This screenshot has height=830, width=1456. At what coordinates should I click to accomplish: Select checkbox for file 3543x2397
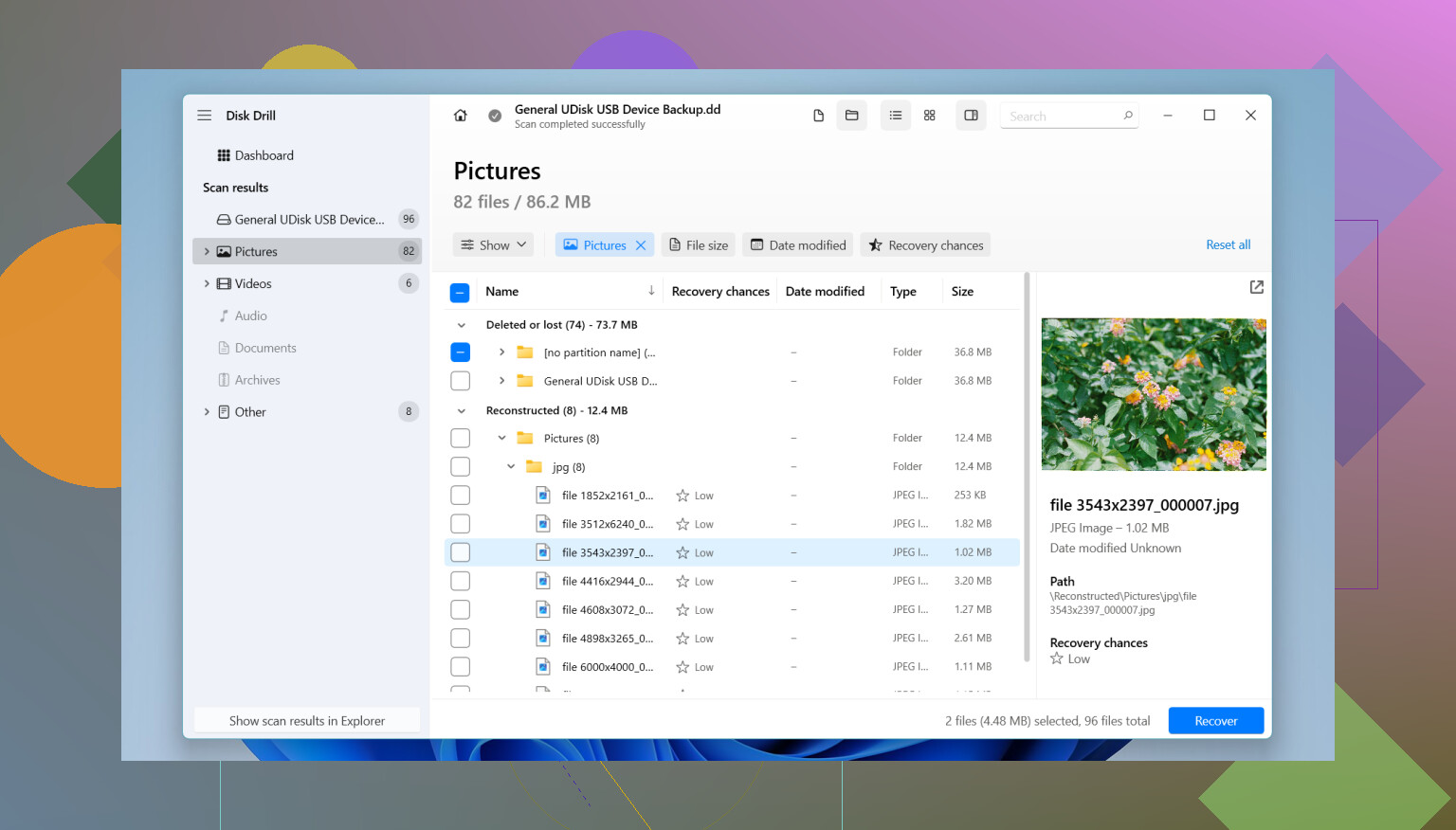pos(460,552)
